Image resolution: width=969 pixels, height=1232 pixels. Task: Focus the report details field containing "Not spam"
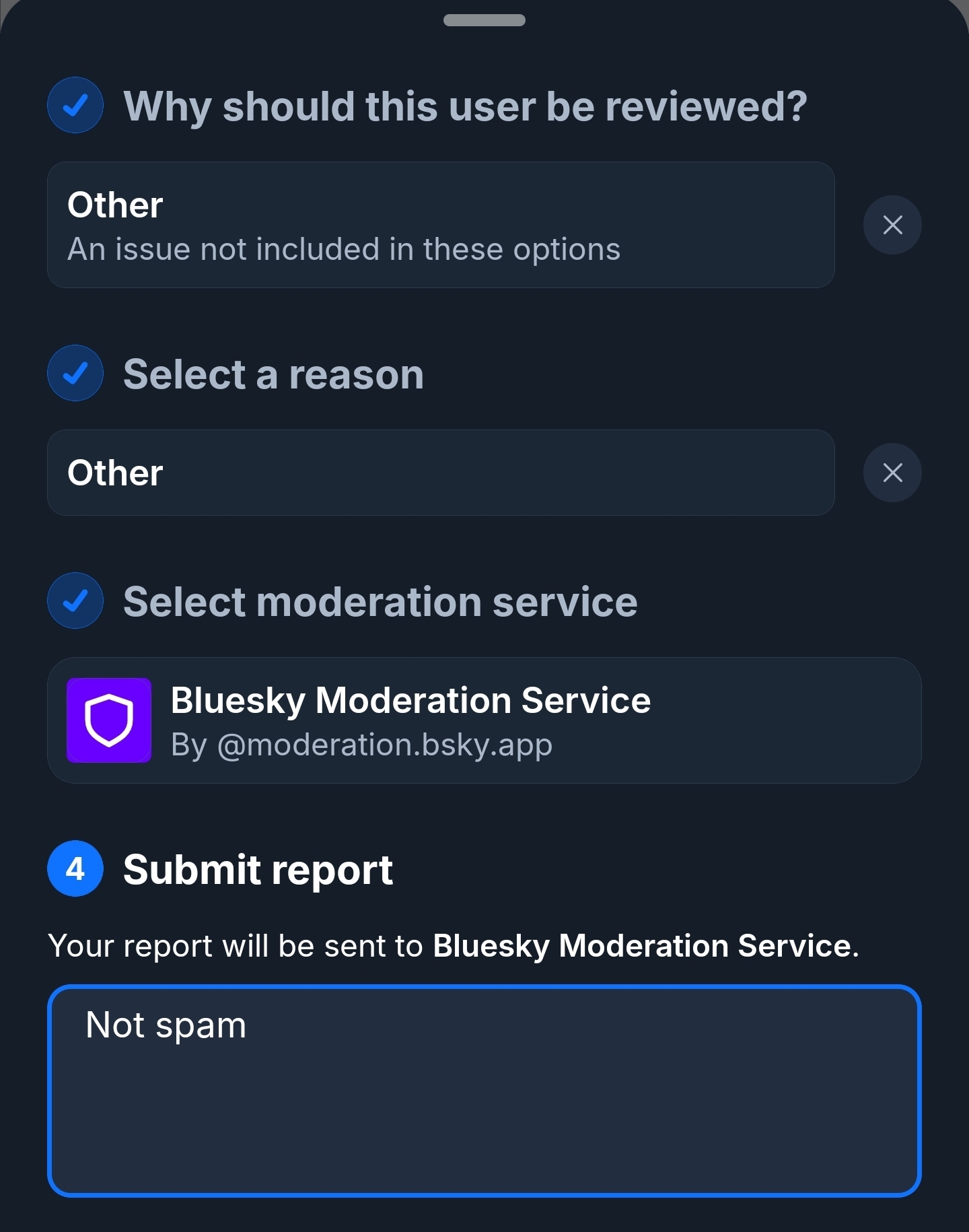pos(485,1091)
